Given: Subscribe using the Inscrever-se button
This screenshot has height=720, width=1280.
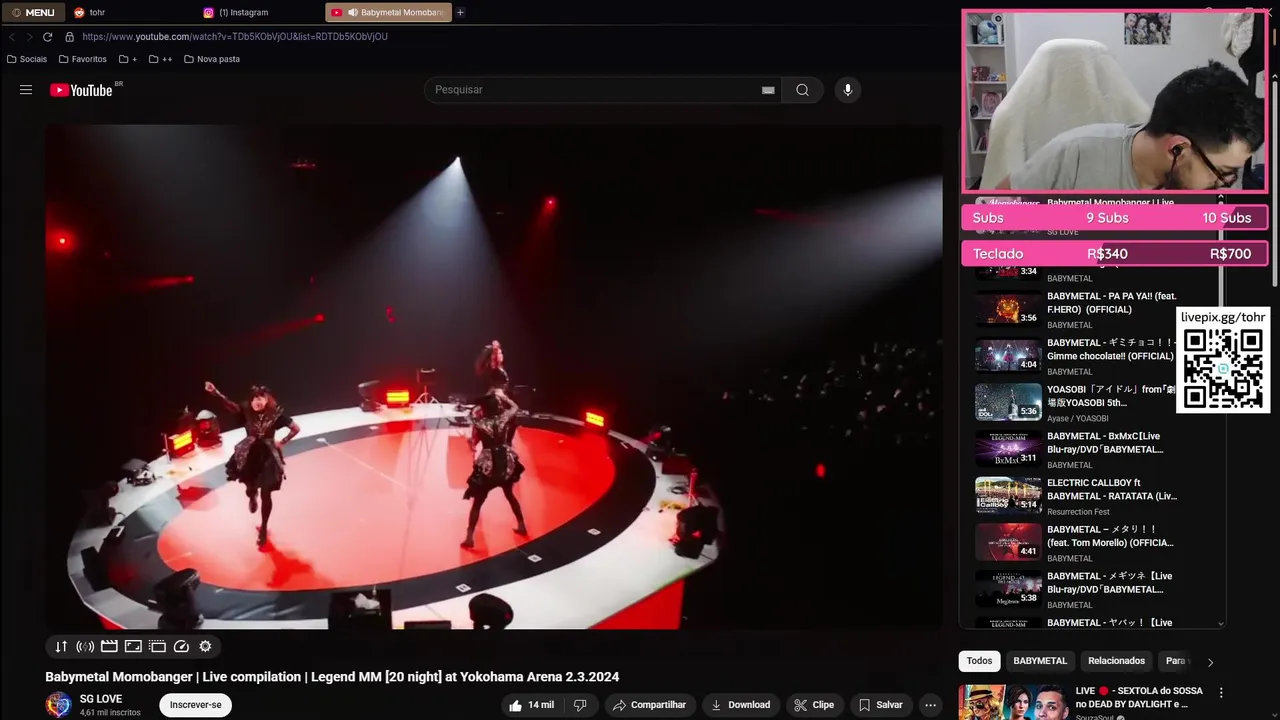Looking at the screenshot, I should coord(195,705).
